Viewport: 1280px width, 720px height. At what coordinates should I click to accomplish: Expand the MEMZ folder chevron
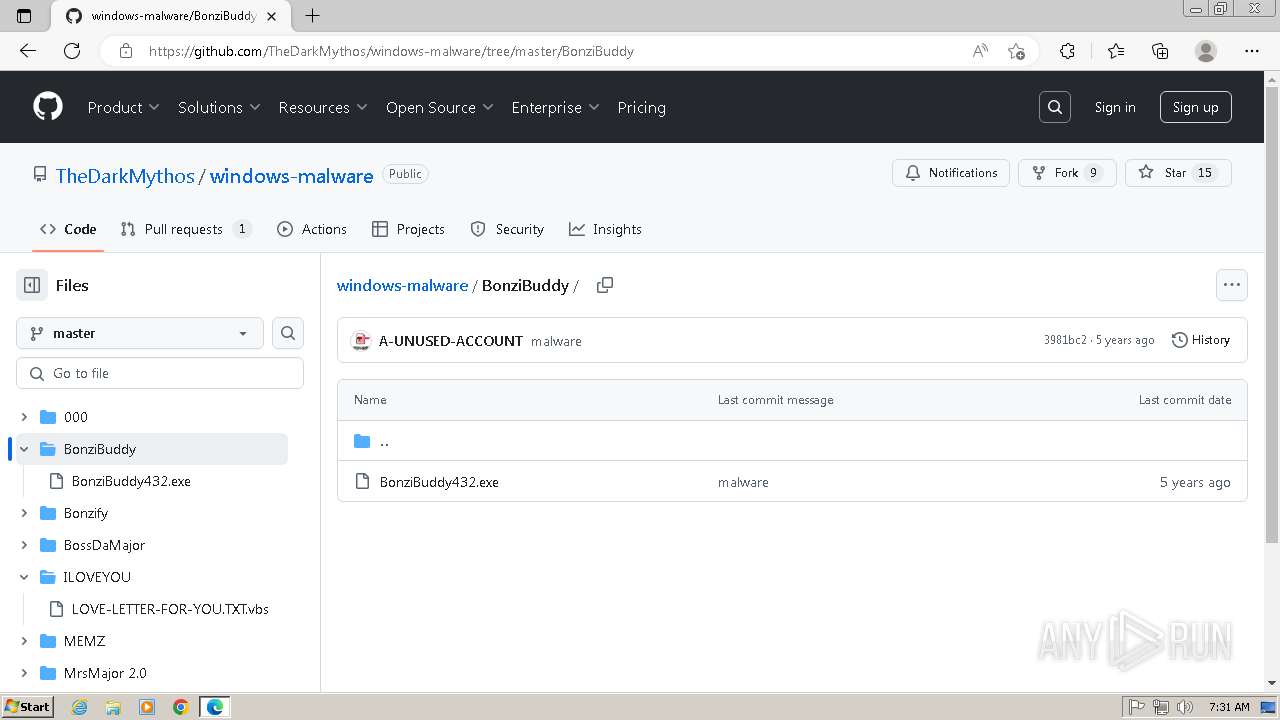pyautogui.click(x=24, y=641)
